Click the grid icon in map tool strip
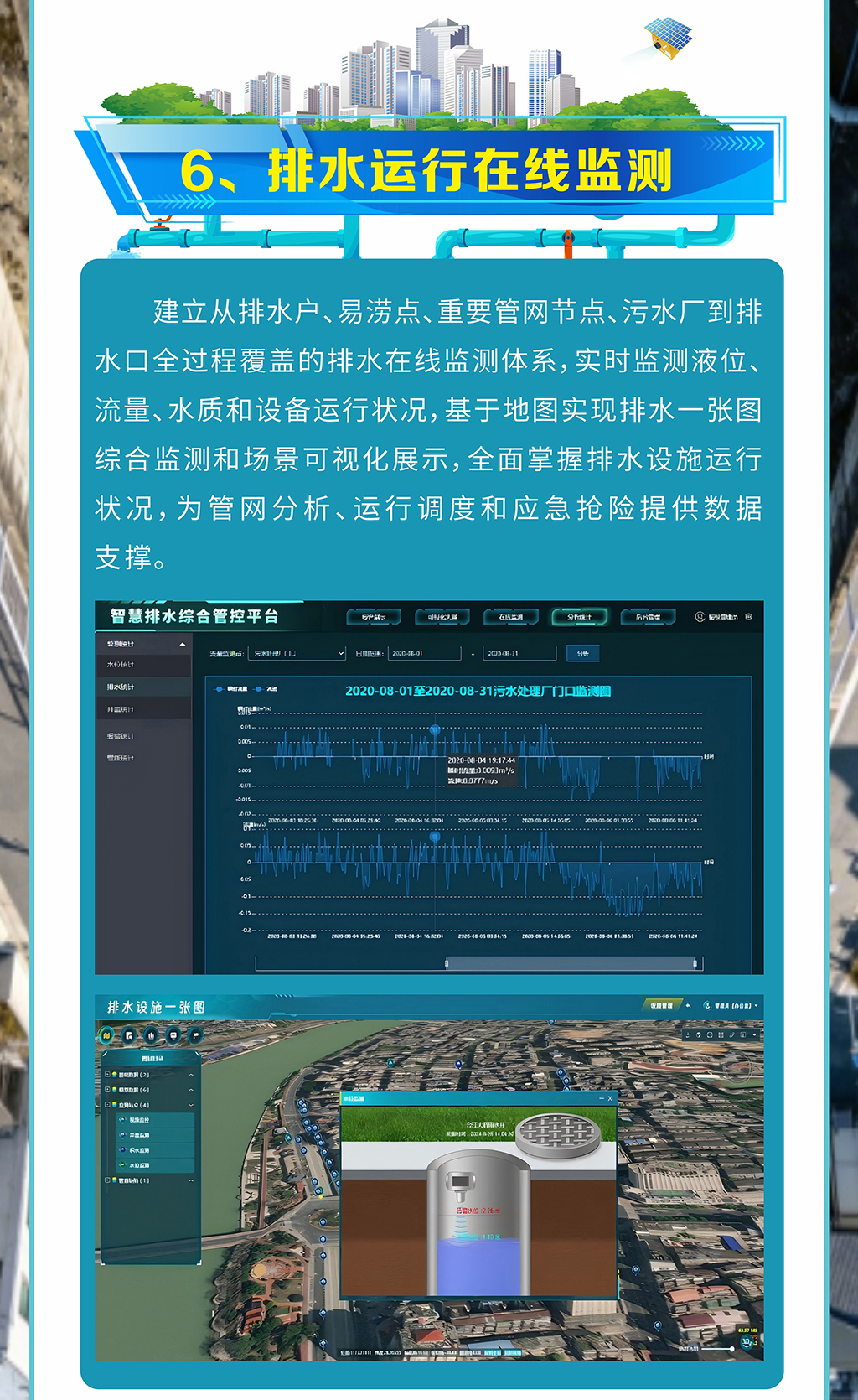 [721, 1035]
